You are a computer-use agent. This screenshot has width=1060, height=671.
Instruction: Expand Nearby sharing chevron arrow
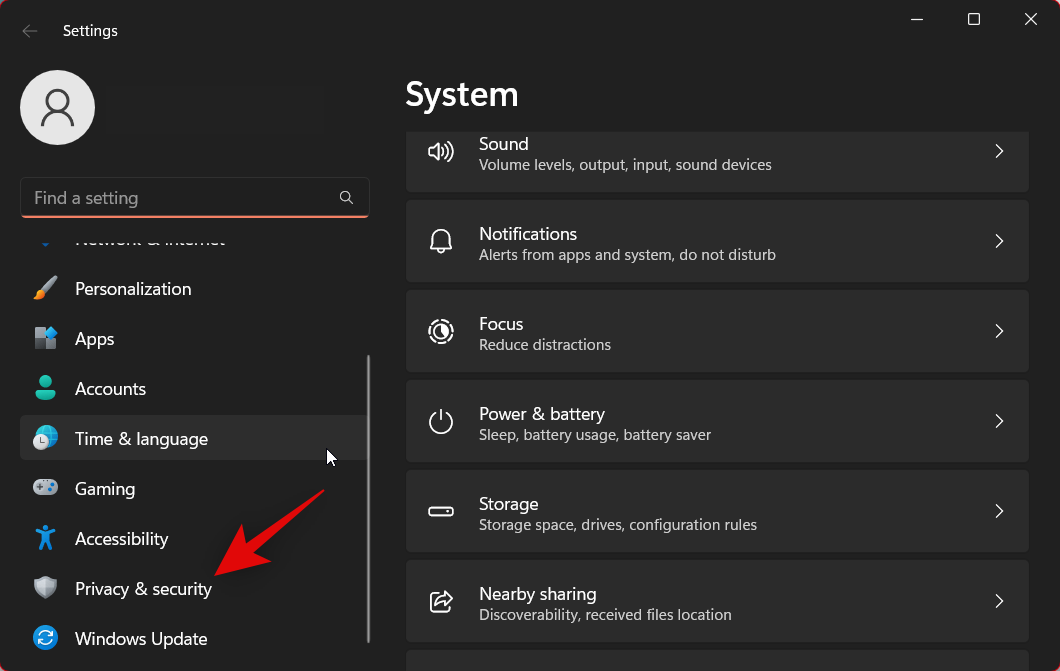click(x=998, y=601)
